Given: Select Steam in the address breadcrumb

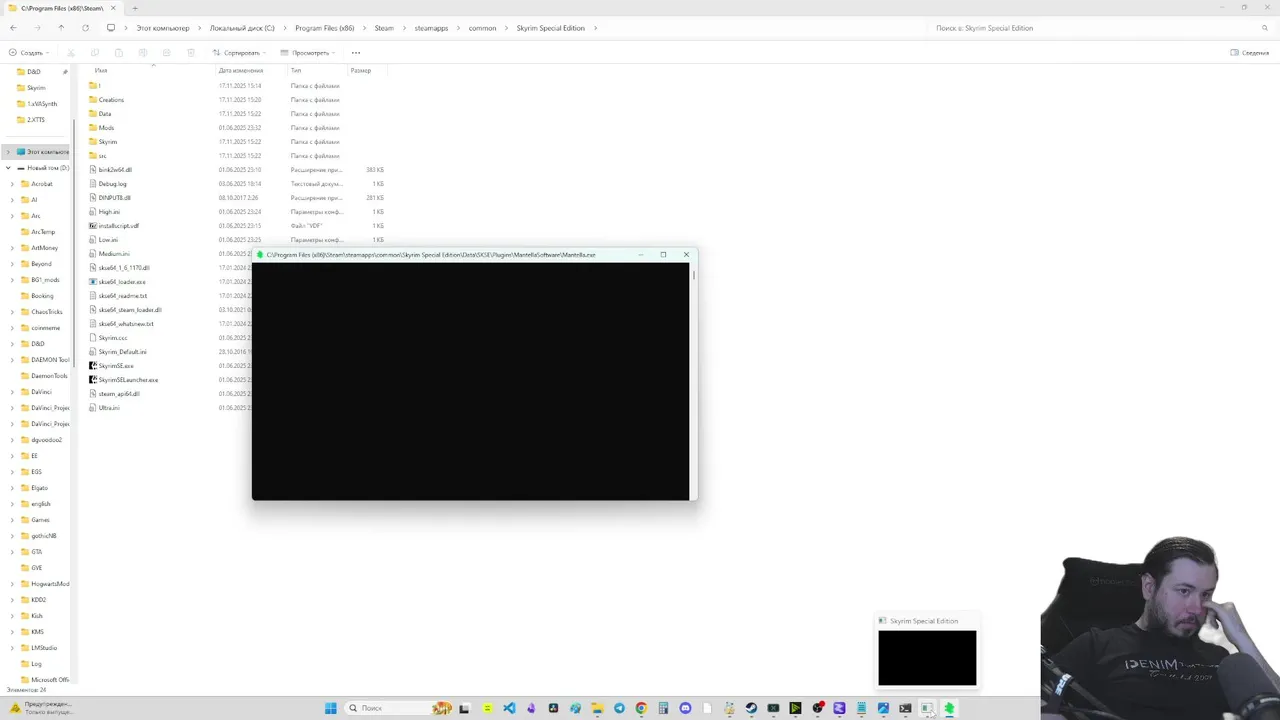Looking at the screenshot, I should point(384,28).
